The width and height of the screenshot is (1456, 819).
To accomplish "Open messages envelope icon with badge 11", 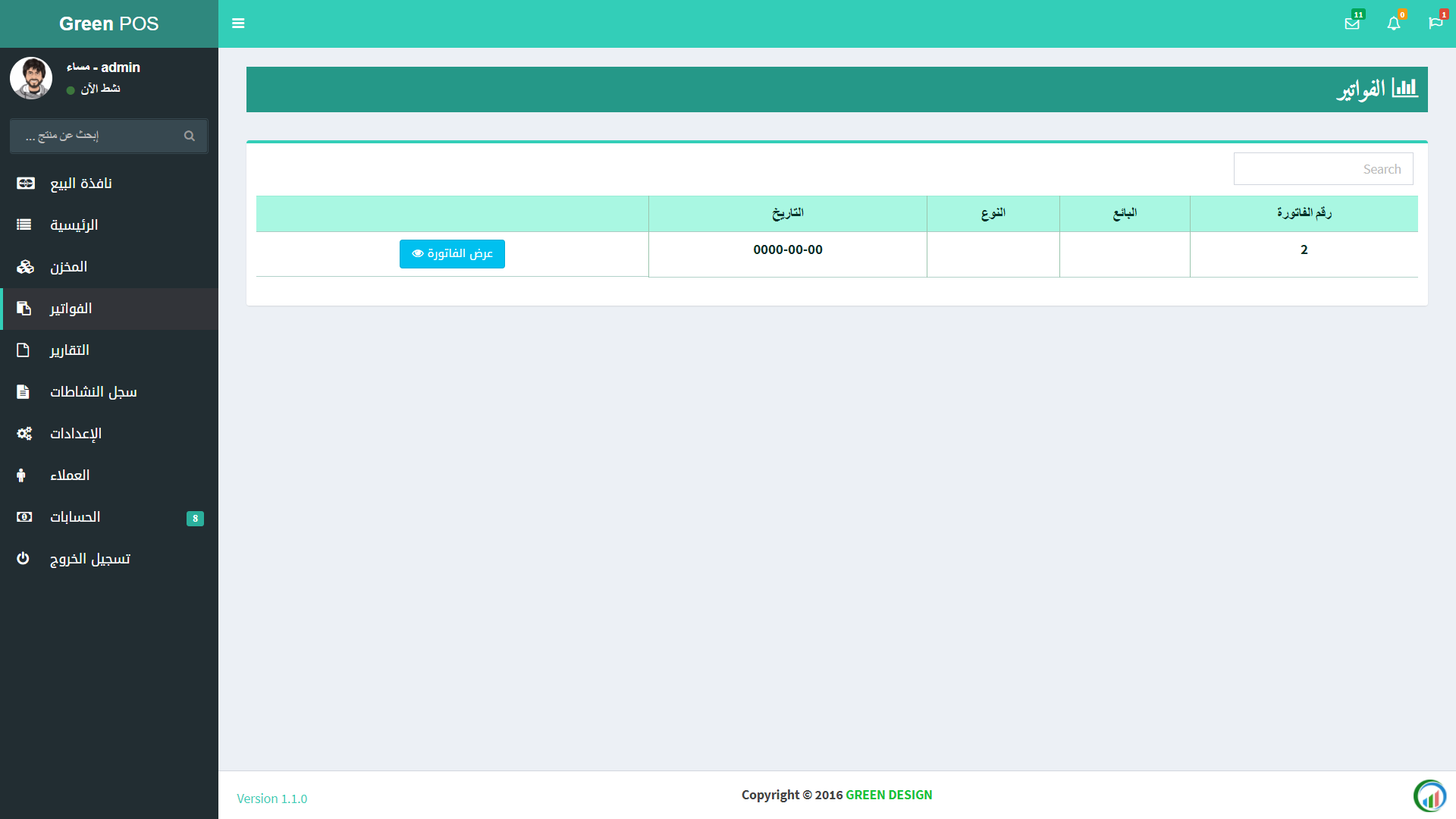I will (x=1352, y=24).
